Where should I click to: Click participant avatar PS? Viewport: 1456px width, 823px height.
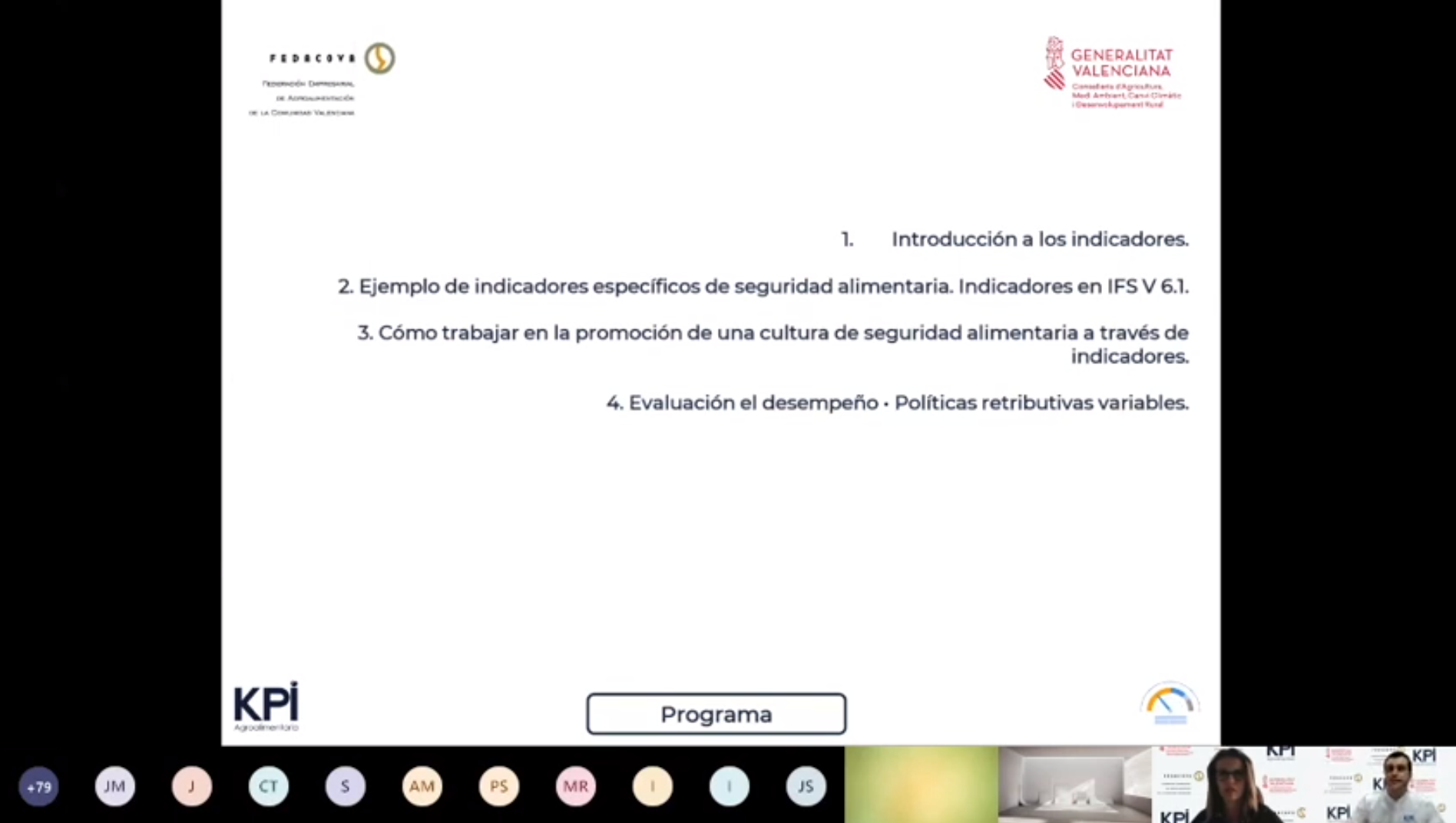click(499, 786)
